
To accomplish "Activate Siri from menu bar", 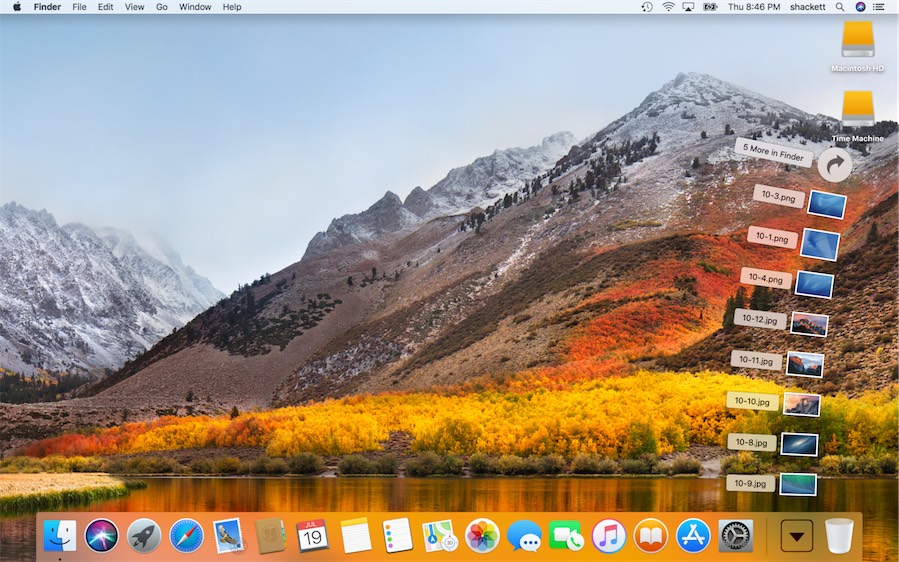I will [x=860, y=7].
